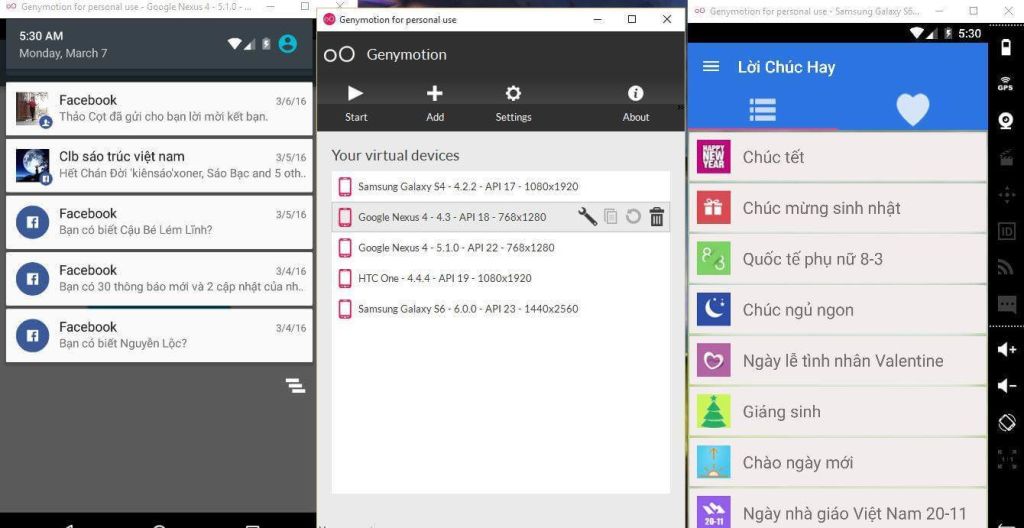Click the heart icon for Ngày lễ tình nhân
Image resolution: width=1024 pixels, height=528 pixels.
click(713, 361)
